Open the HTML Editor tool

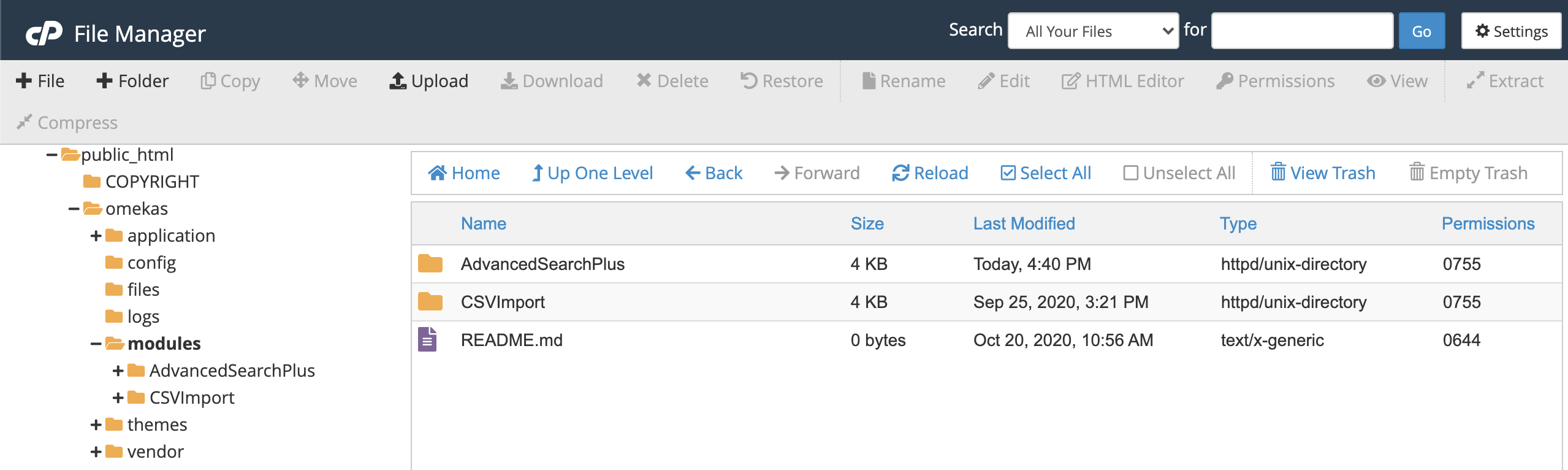point(1122,81)
